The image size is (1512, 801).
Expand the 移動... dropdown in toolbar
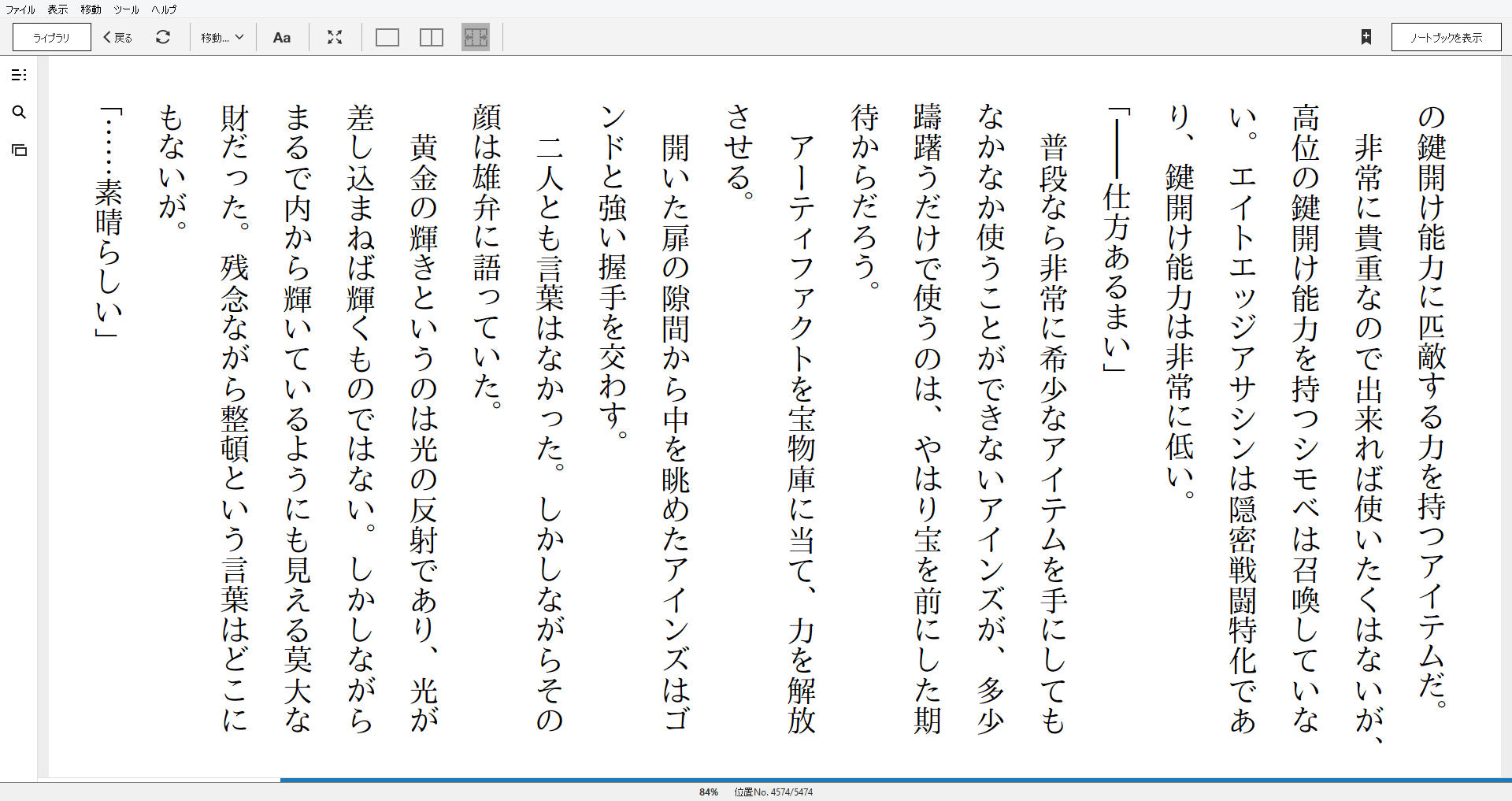(222, 37)
